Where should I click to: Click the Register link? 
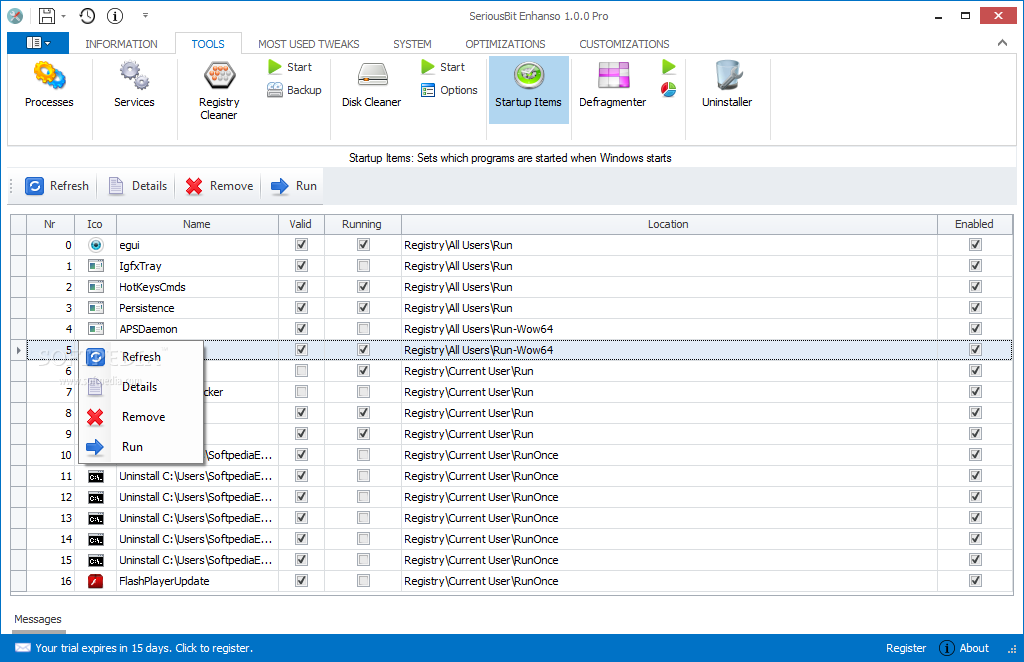pos(906,648)
